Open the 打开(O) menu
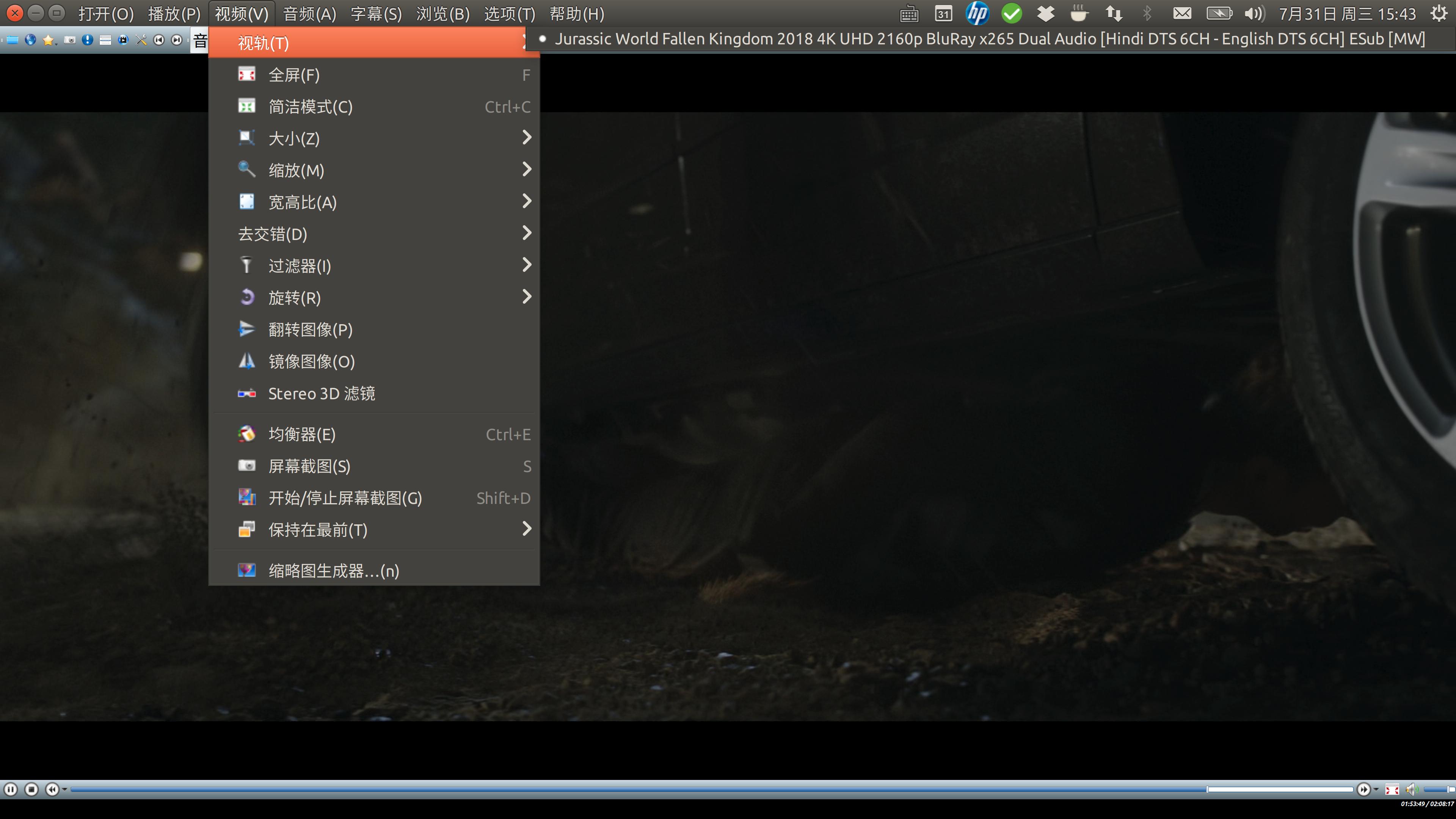The height and width of the screenshot is (819, 1456). coord(106,14)
